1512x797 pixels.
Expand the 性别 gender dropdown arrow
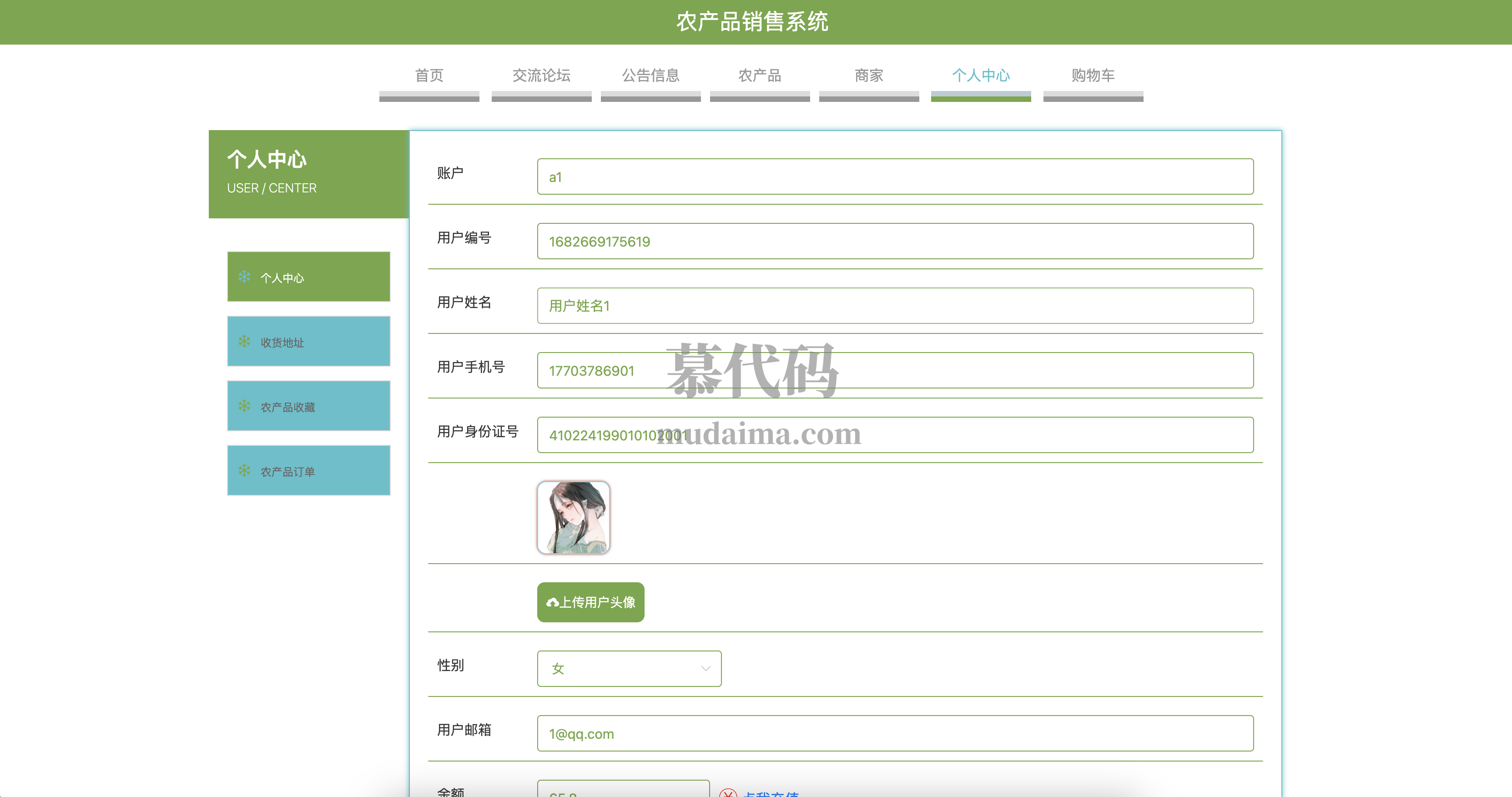pos(706,668)
